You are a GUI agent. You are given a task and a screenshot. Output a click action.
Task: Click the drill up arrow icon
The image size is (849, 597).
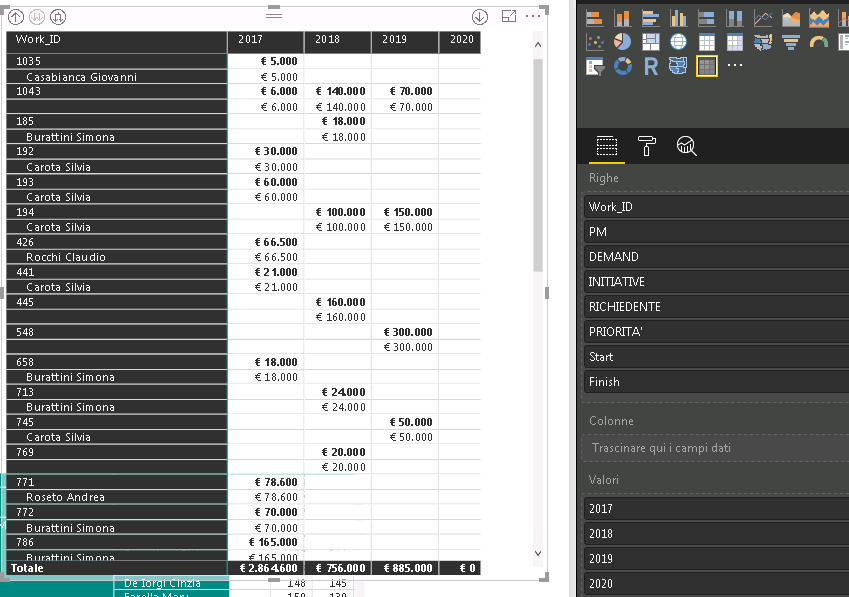click(16, 17)
